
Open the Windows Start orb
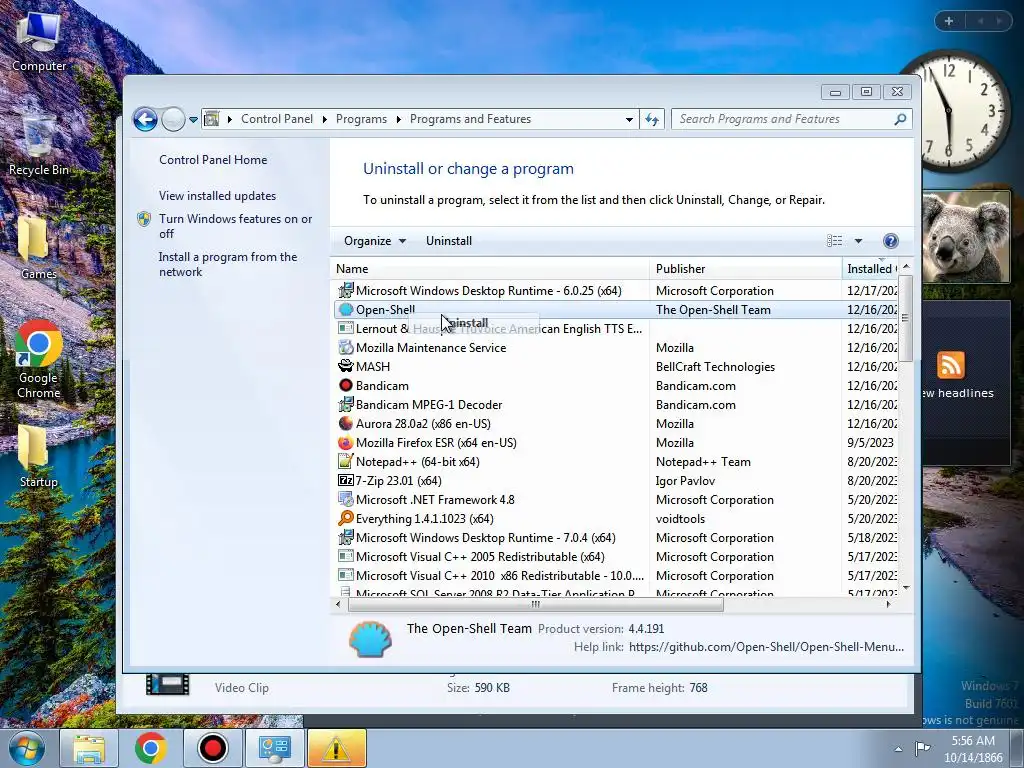(x=27, y=748)
